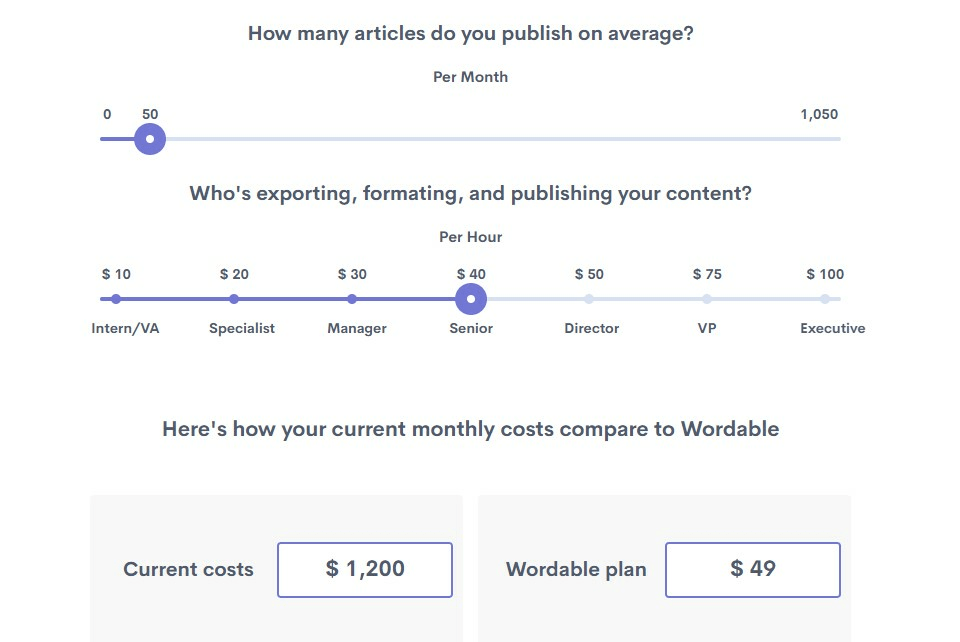Select the VP $75 rate point
Viewport: 960px width, 642px height.
pos(707,299)
